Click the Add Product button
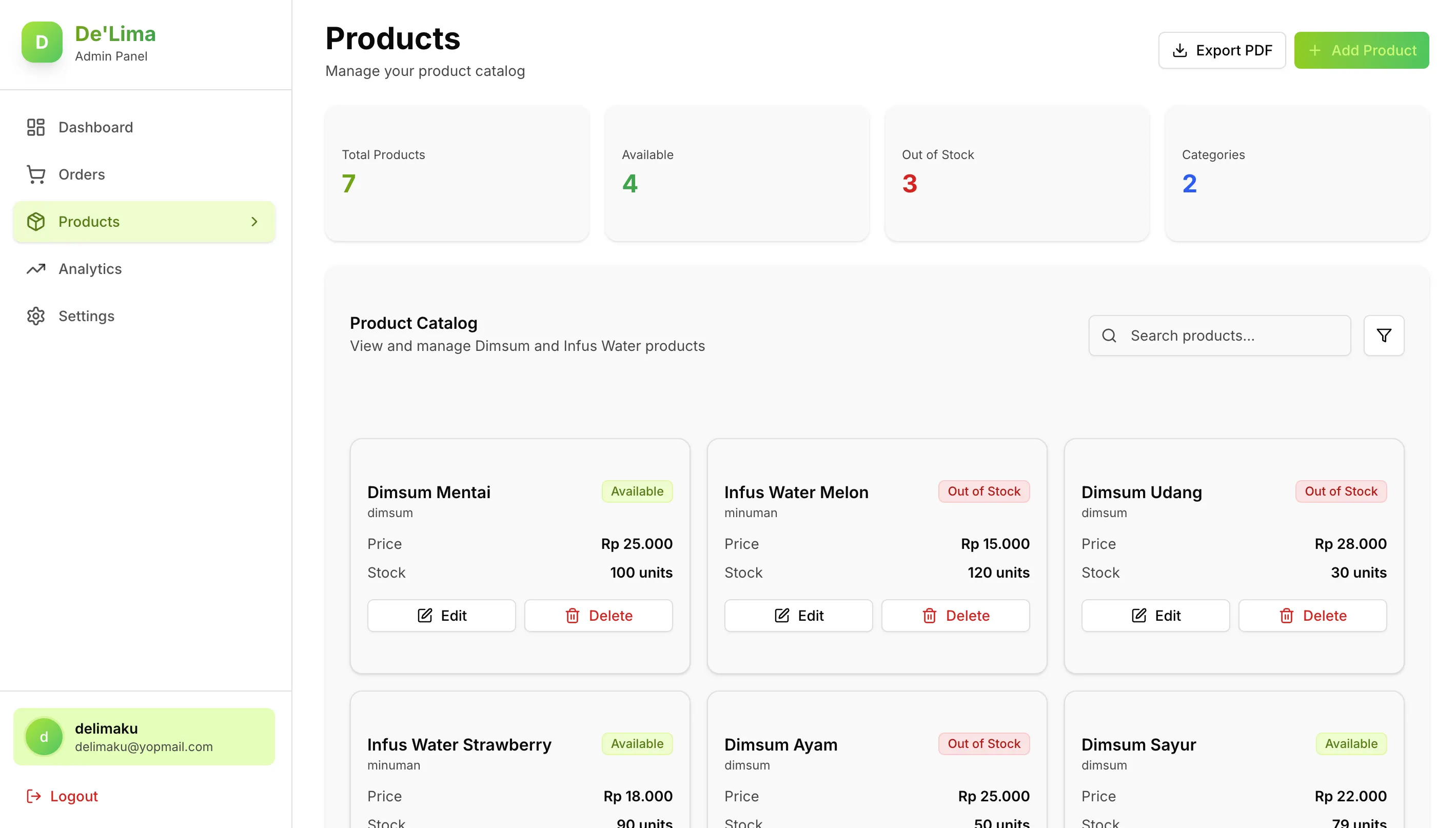Image resolution: width=1456 pixels, height=828 pixels. [x=1362, y=51]
